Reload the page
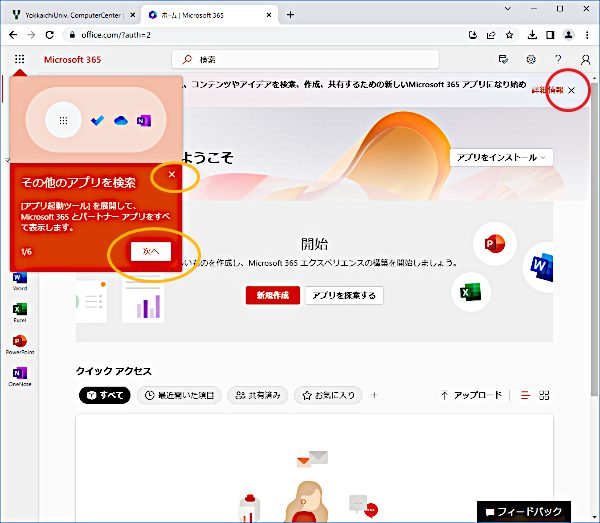Image resolution: width=600 pixels, height=523 pixels. coord(50,35)
